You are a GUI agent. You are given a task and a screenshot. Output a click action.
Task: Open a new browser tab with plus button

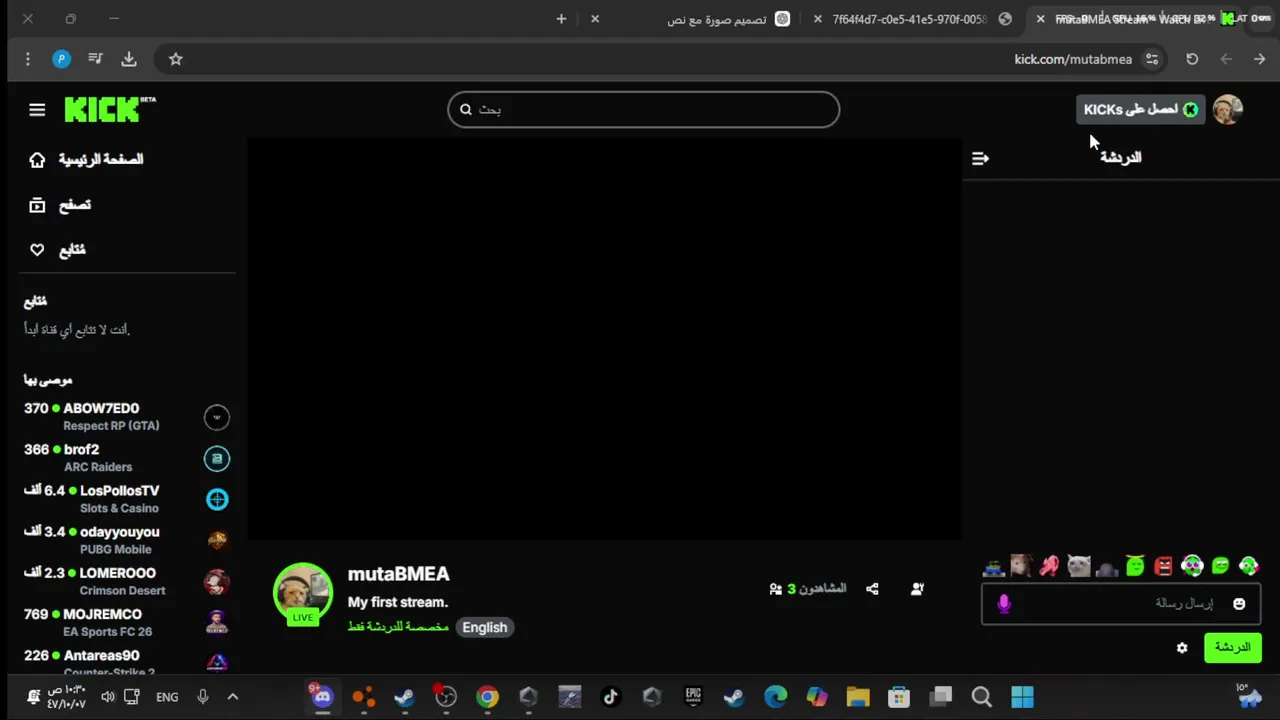561,19
